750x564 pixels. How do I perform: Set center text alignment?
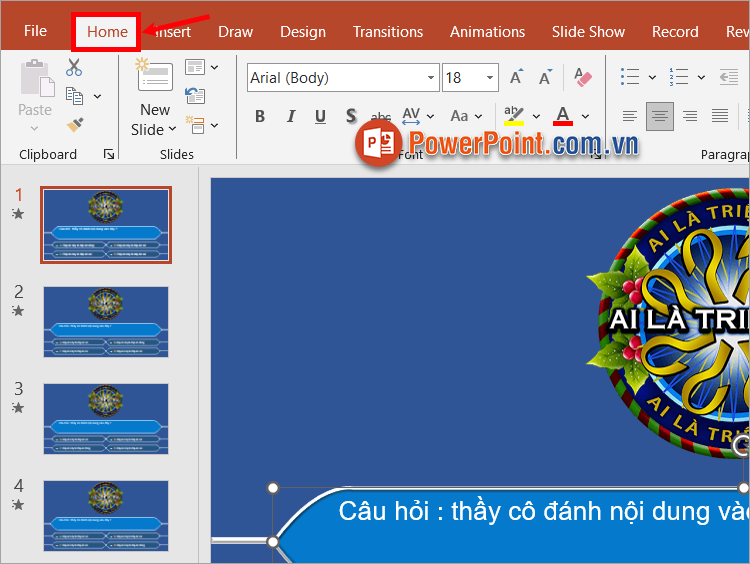660,116
